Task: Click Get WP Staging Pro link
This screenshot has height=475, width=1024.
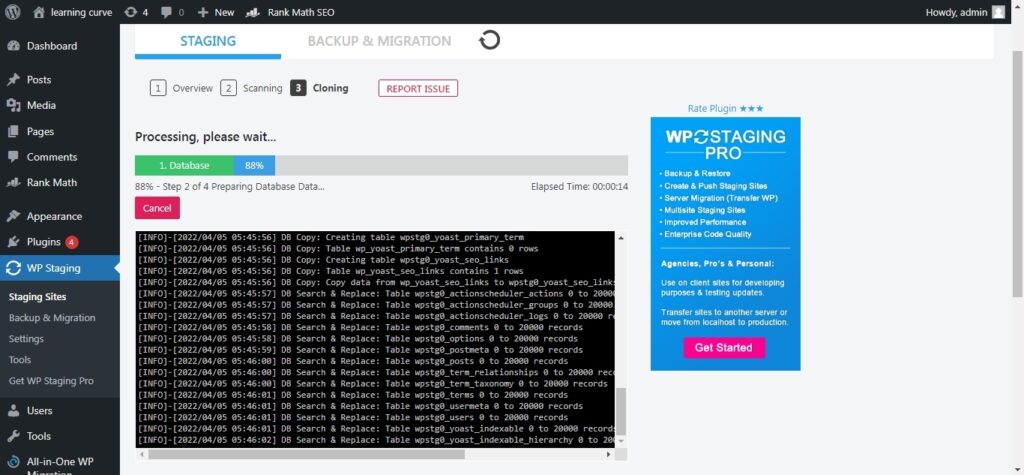Action: tap(51, 380)
